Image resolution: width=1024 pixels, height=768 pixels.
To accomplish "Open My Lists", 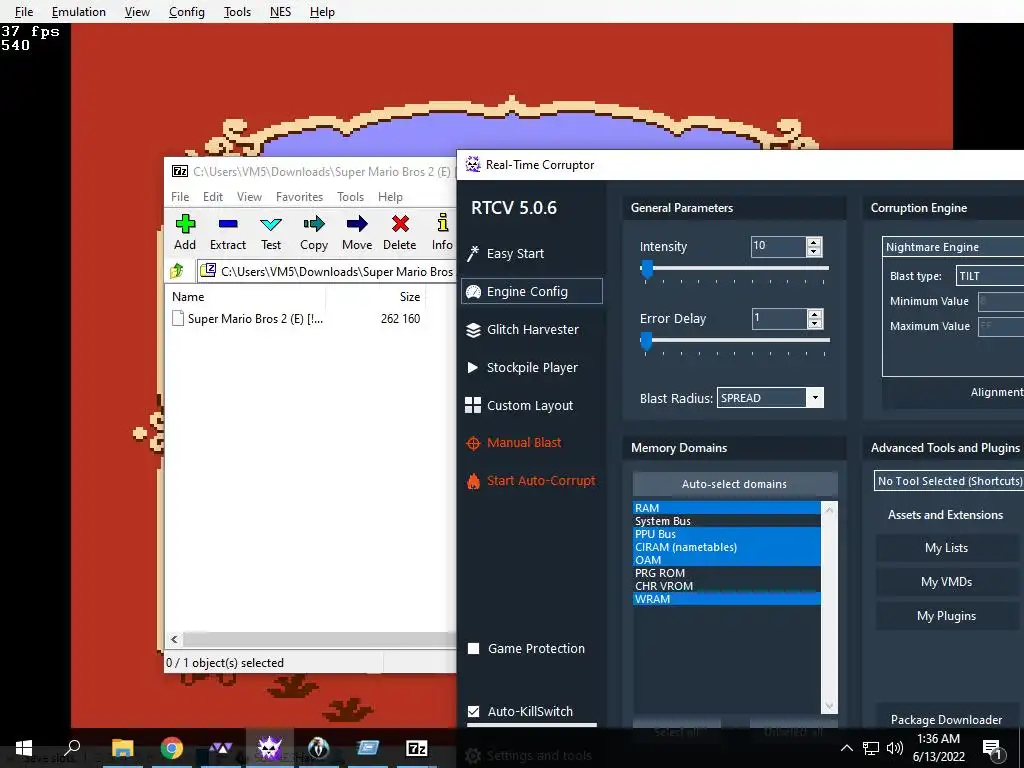I will click(946, 548).
